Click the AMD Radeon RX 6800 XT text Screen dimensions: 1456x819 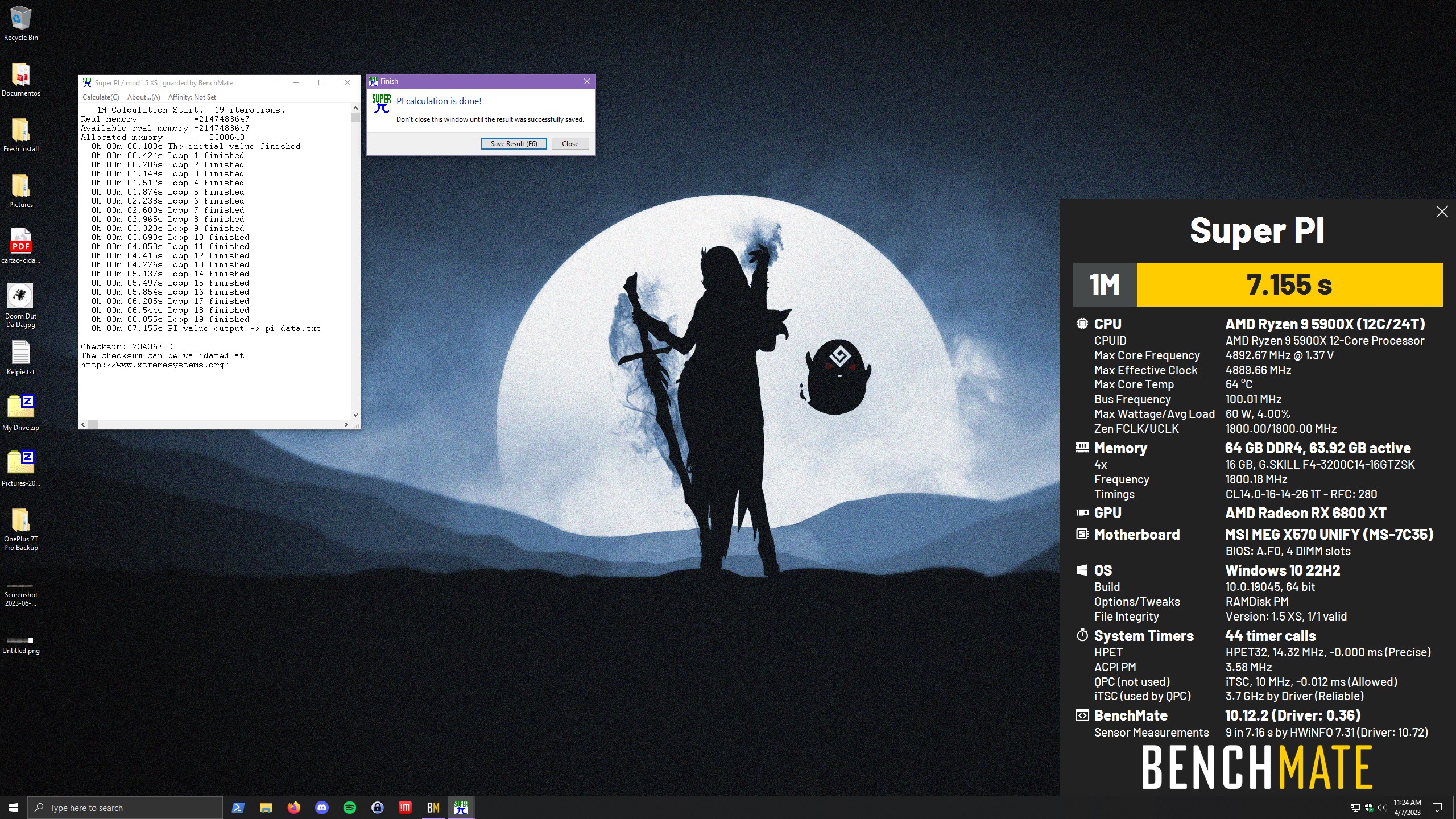point(1305,513)
